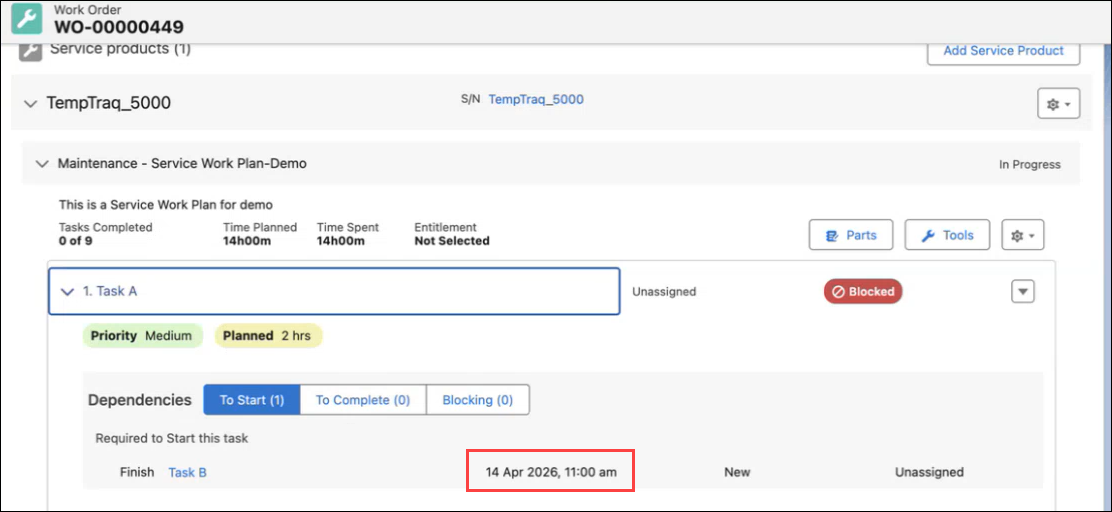Switch to the To Complete (0) tab
This screenshot has width=1112, height=512.
(363, 400)
